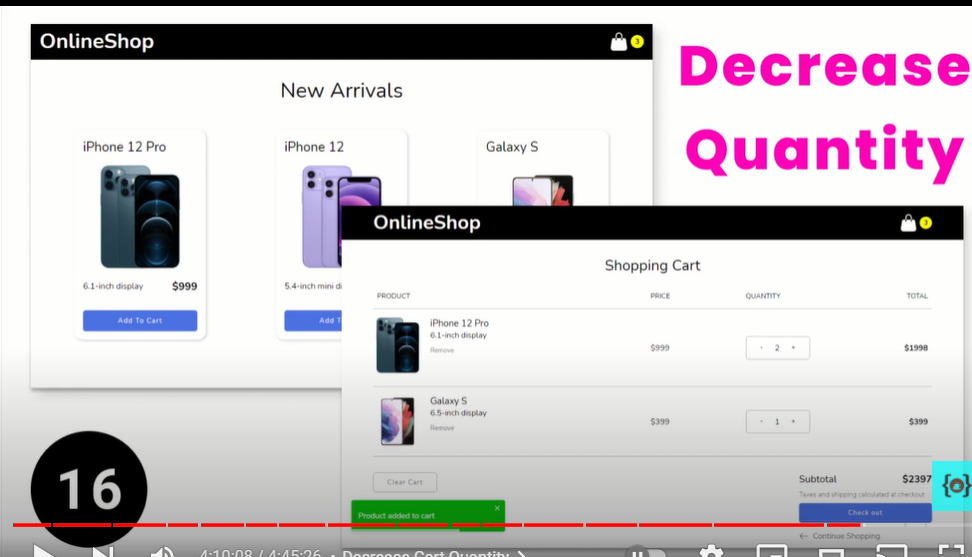Click the Product added to cart notification
The image size is (972, 557).
428,515
